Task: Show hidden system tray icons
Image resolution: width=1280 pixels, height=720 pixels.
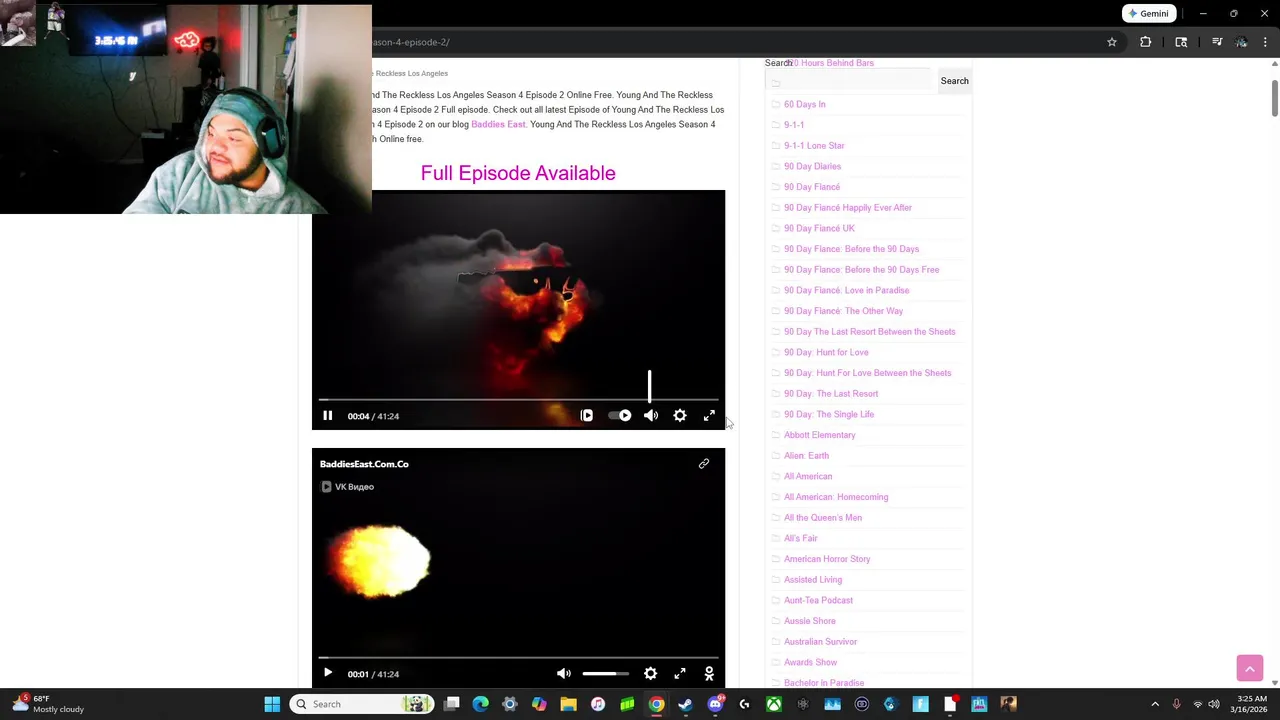Action: click(1155, 704)
